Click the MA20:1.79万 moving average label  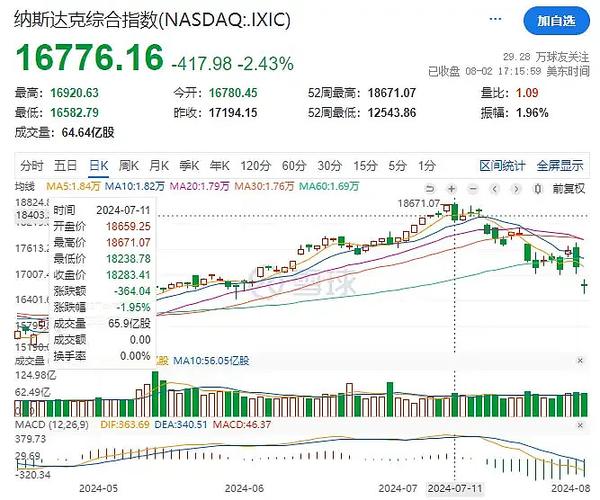pyautogui.click(x=199, y=186)
